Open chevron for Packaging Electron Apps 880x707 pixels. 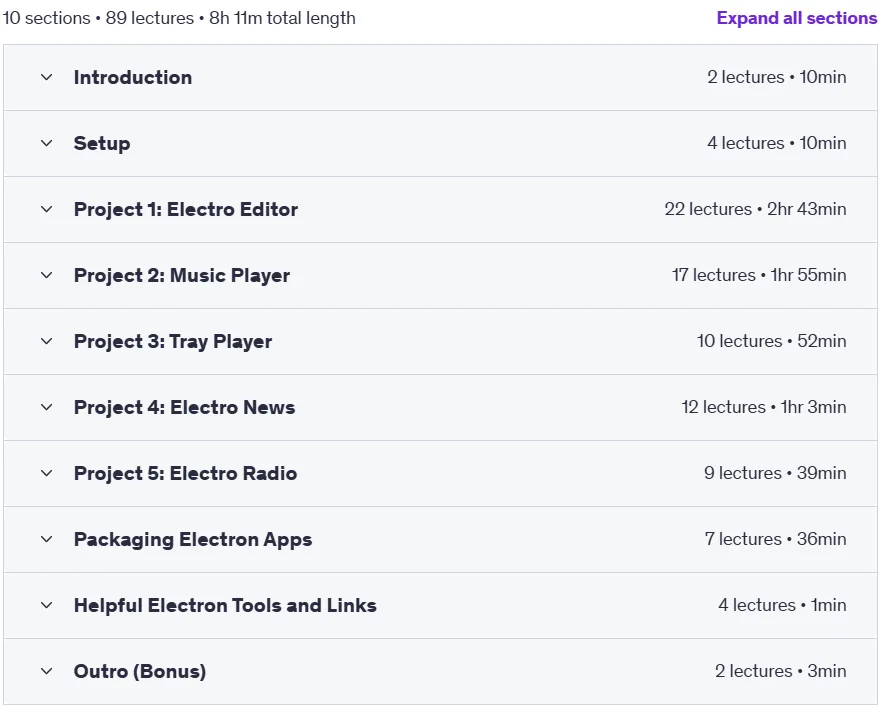47,539
